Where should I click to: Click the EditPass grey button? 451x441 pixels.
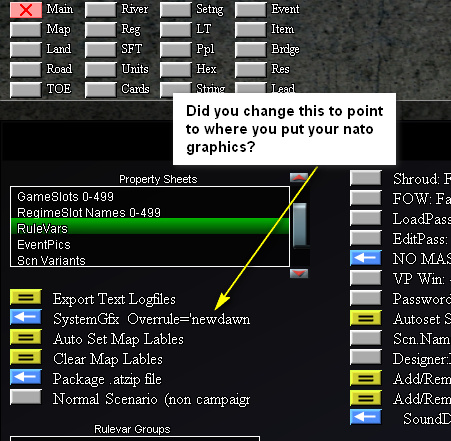coord(366,238)
